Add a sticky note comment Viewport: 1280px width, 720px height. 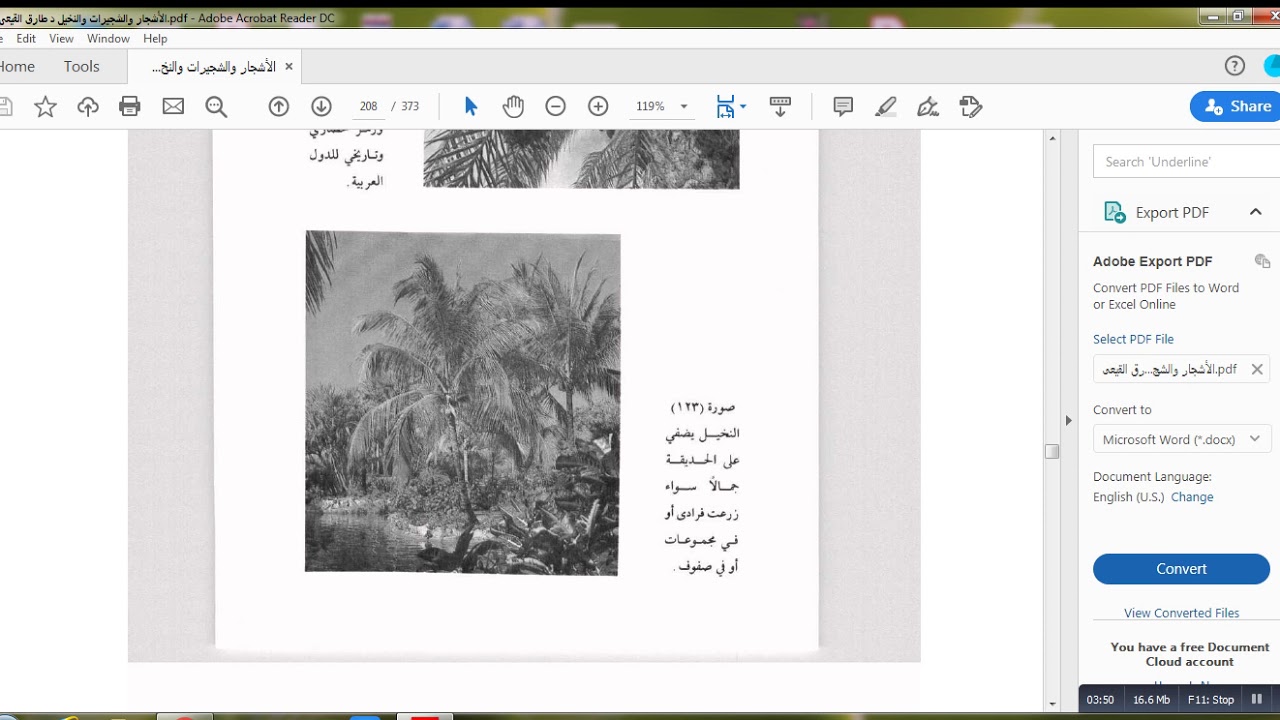(843, 106)
